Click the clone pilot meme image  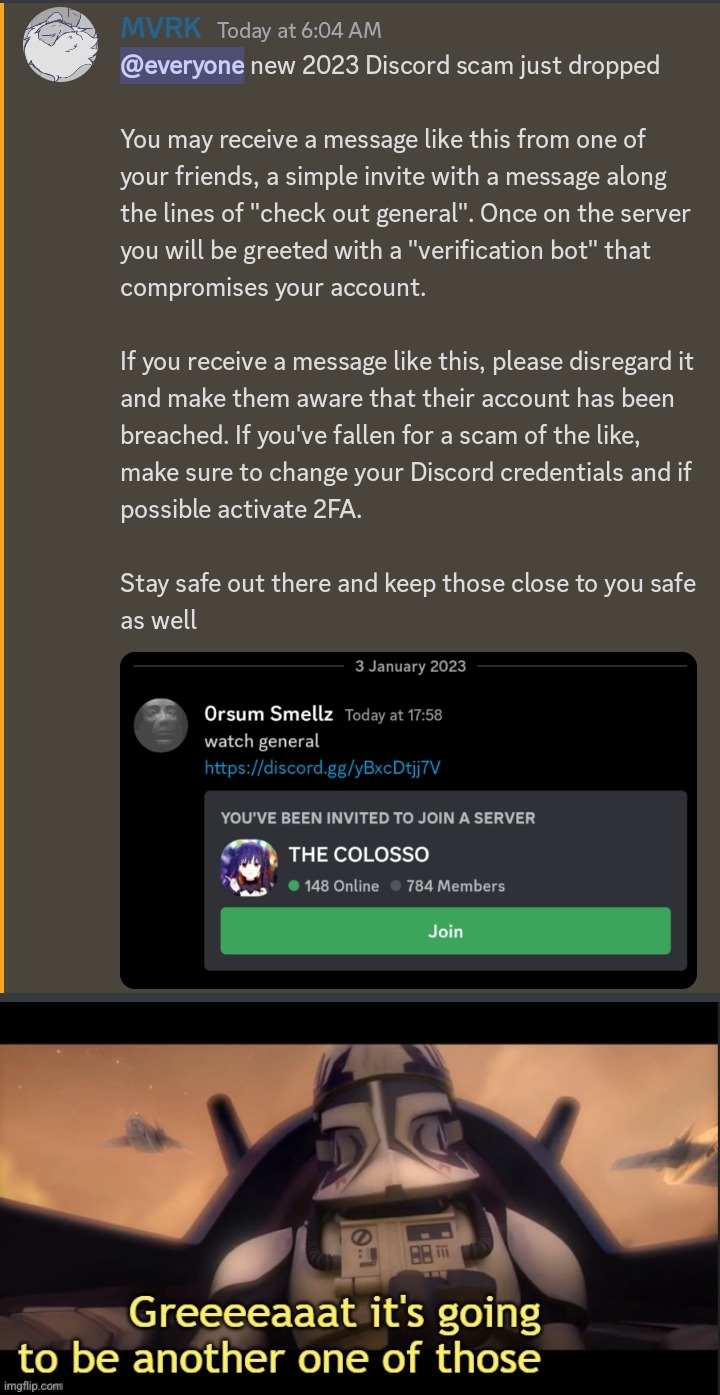click(360, 1198)
